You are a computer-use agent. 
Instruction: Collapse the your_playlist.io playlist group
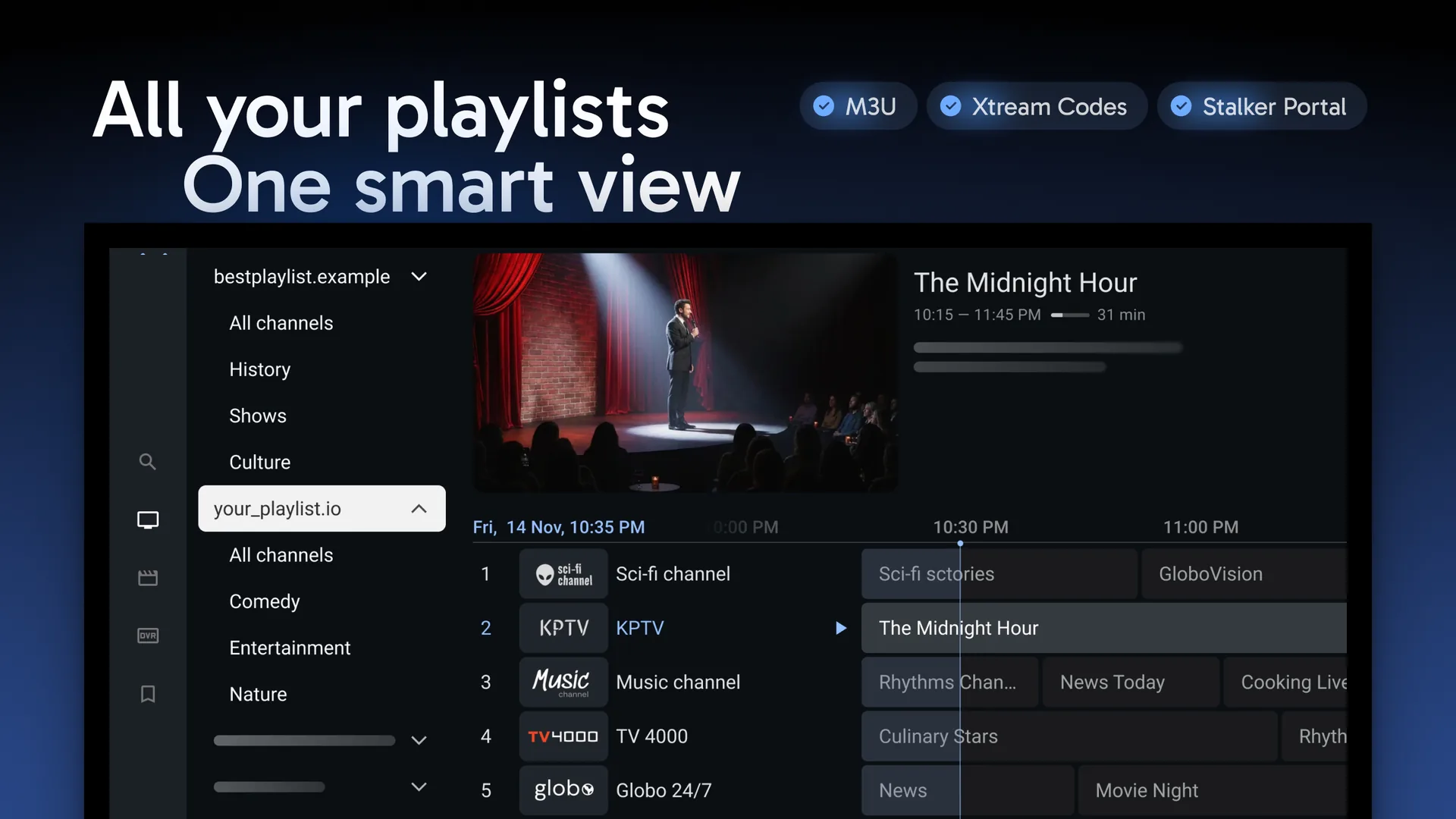[322, 509]
